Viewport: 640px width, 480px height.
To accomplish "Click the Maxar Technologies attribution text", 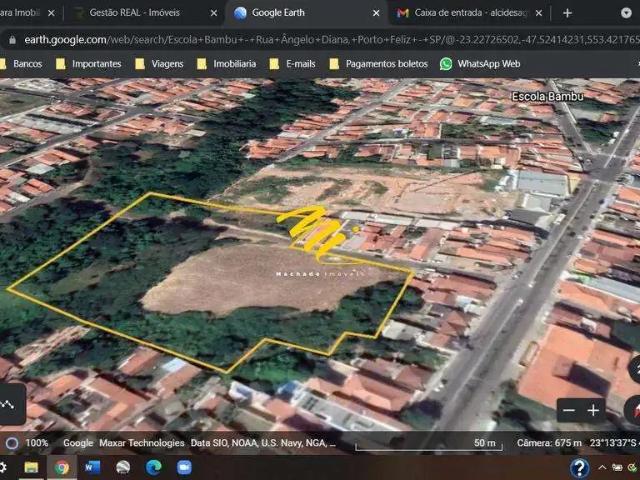I will pos(142,443).
